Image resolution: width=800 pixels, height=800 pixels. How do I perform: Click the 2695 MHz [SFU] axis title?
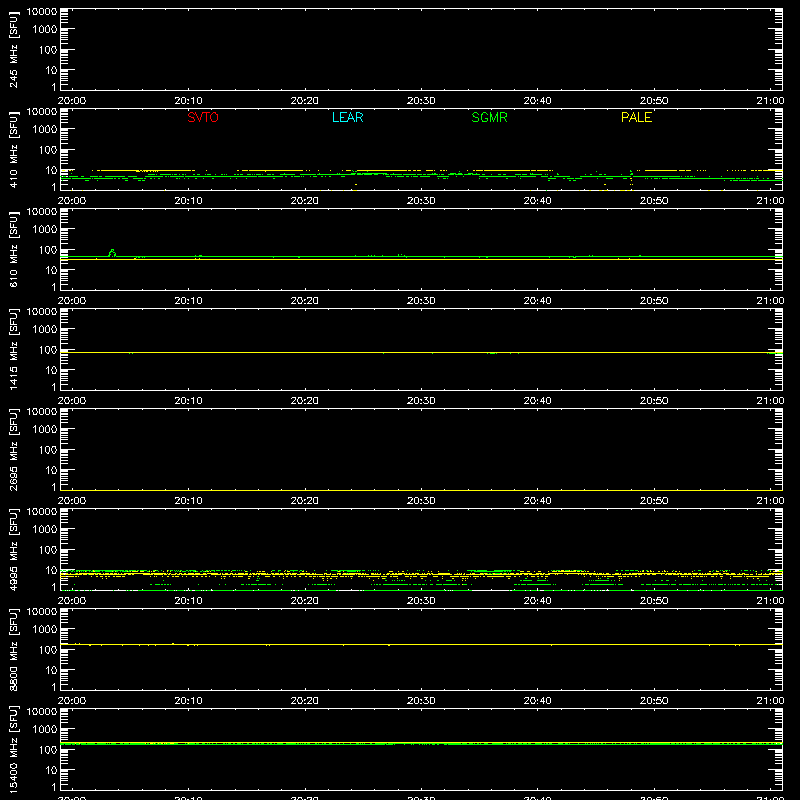pos(13,449)
